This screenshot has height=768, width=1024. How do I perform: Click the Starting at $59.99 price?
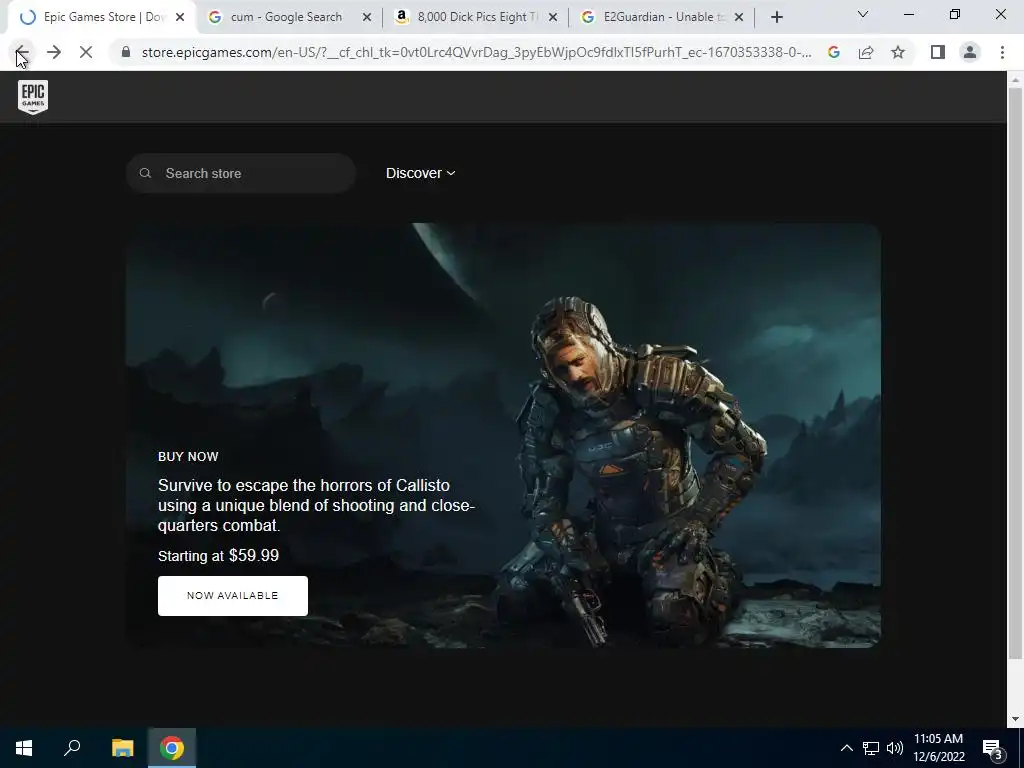point(218,556)
